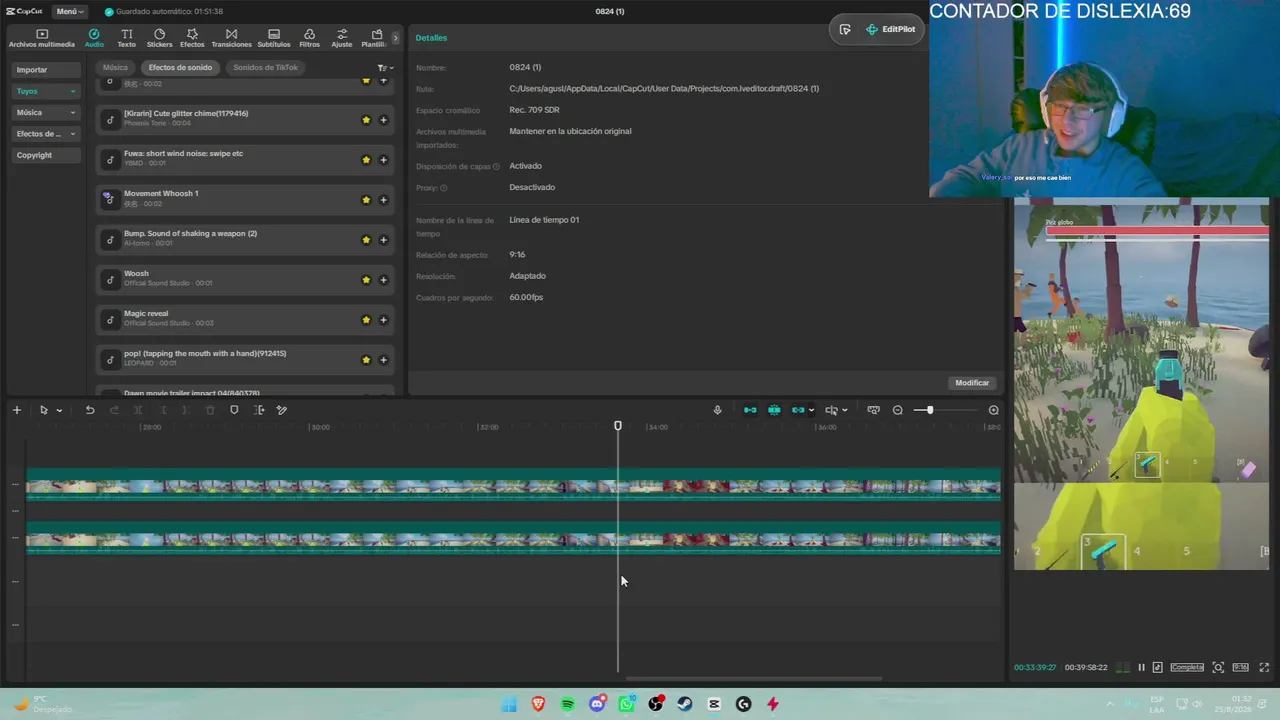
Task: Add Woosh sound to timeline
Action: pyautogui.click(x=383, y=280)
